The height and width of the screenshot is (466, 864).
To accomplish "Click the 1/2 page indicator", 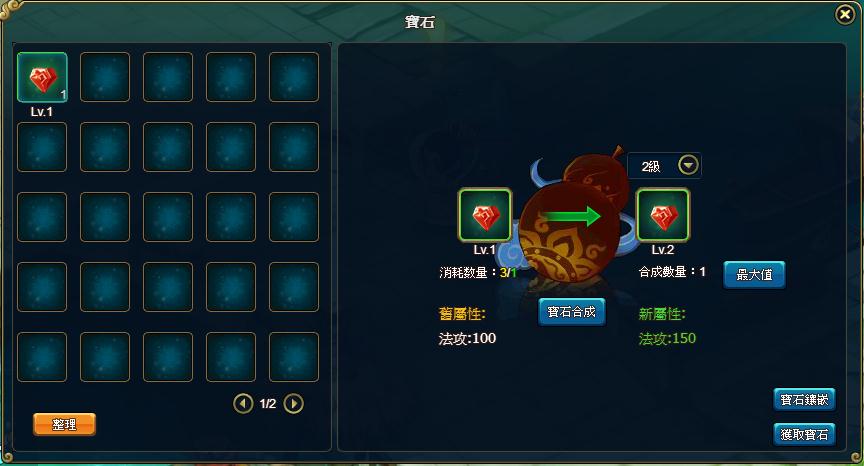I will click(x=268, y=404).
